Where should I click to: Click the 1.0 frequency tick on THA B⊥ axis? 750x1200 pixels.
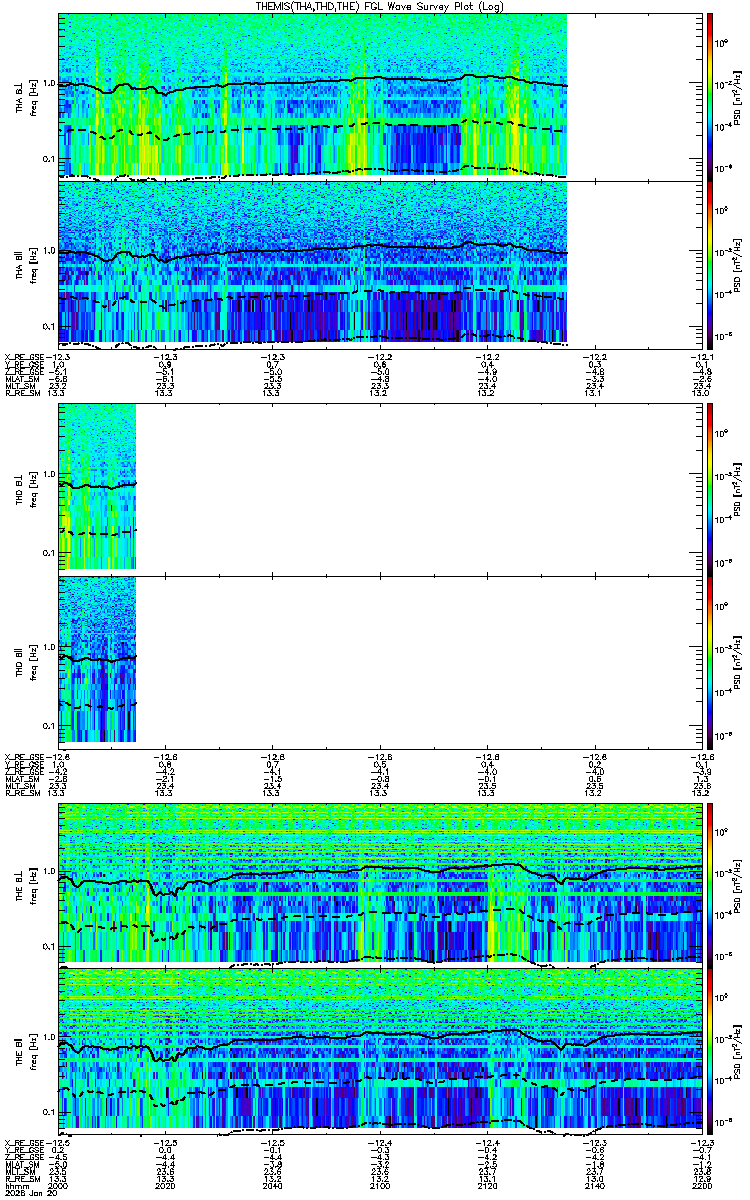click(x=47, y=84)
